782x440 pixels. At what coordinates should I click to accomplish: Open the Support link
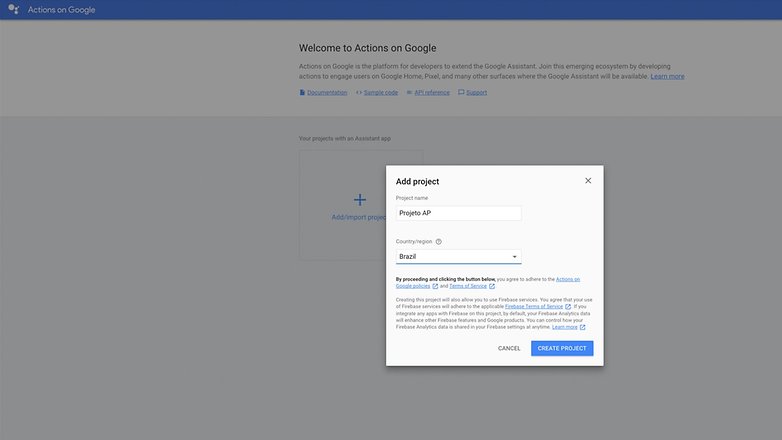click(476, 92)
